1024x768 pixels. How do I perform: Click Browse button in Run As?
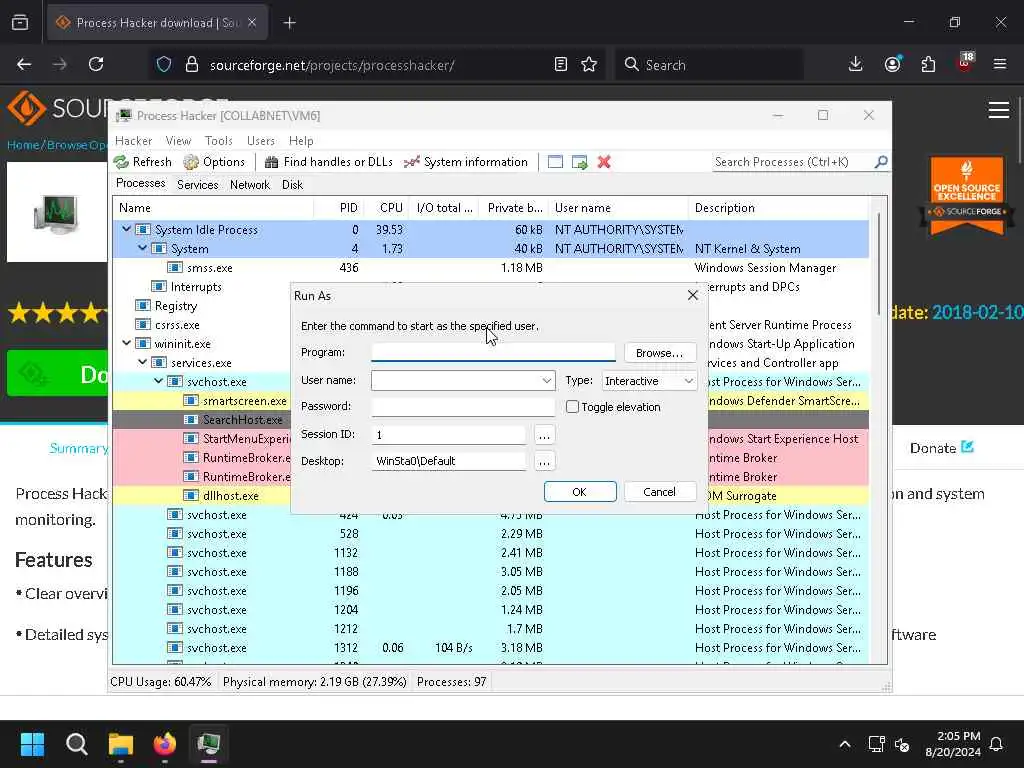click(x=660, y=353)
